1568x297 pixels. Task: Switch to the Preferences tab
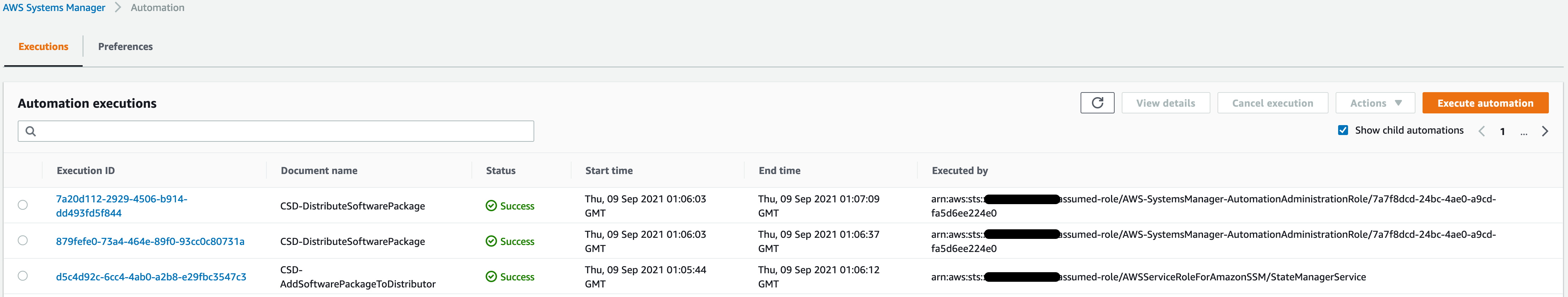(x=125, y=46)
